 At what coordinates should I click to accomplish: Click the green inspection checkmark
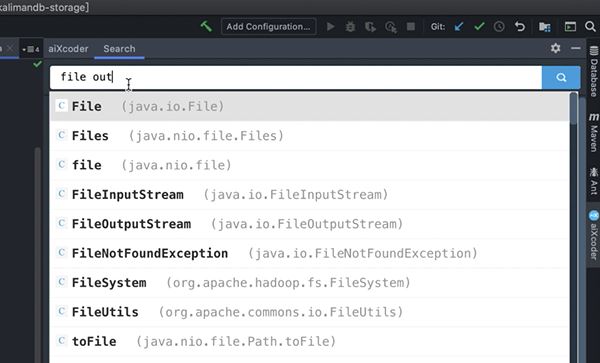(x=37, y=64)
